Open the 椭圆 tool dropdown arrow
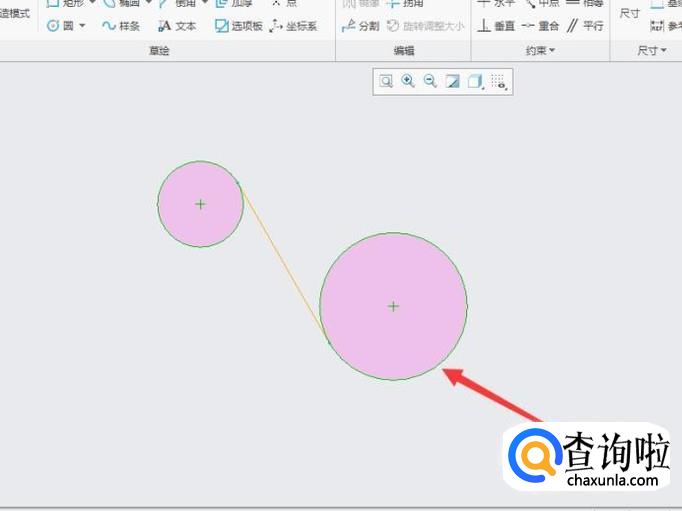Viewport: 682px width, 511px height. click(149, 3)
